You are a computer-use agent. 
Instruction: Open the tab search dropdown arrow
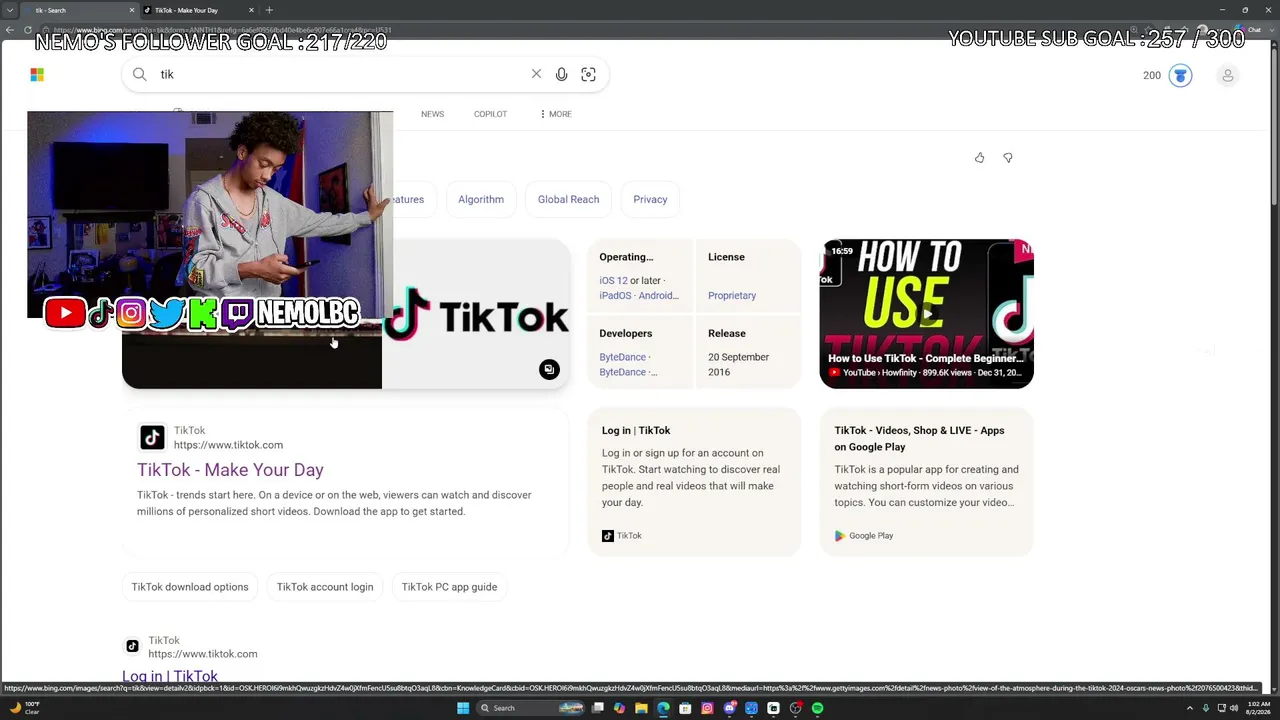(9, 10)
